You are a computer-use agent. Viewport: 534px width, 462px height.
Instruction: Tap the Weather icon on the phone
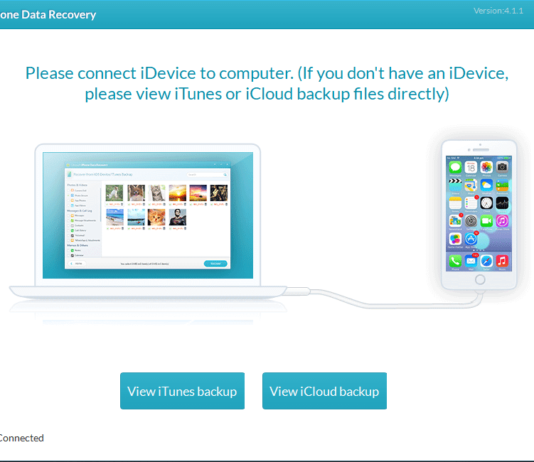pyautogui.click(x=486, y=185)
